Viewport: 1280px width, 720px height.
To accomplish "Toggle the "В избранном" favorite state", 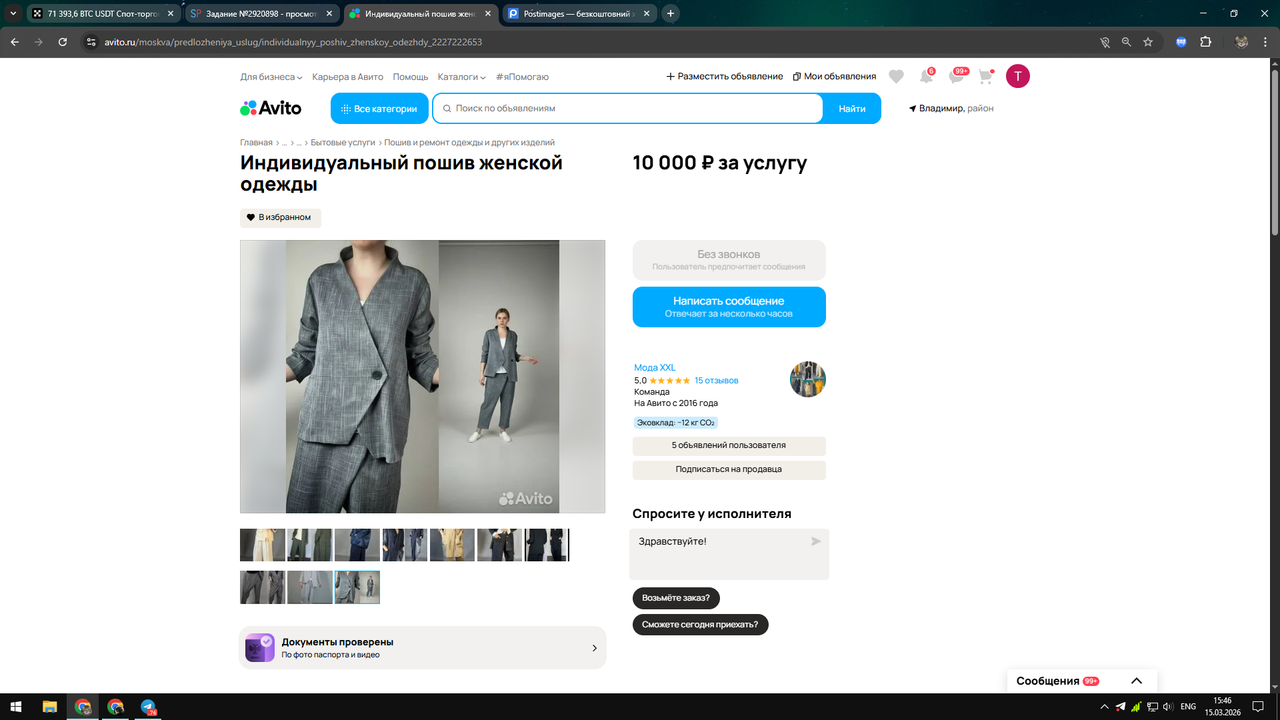I will click(x=280, y=217).
